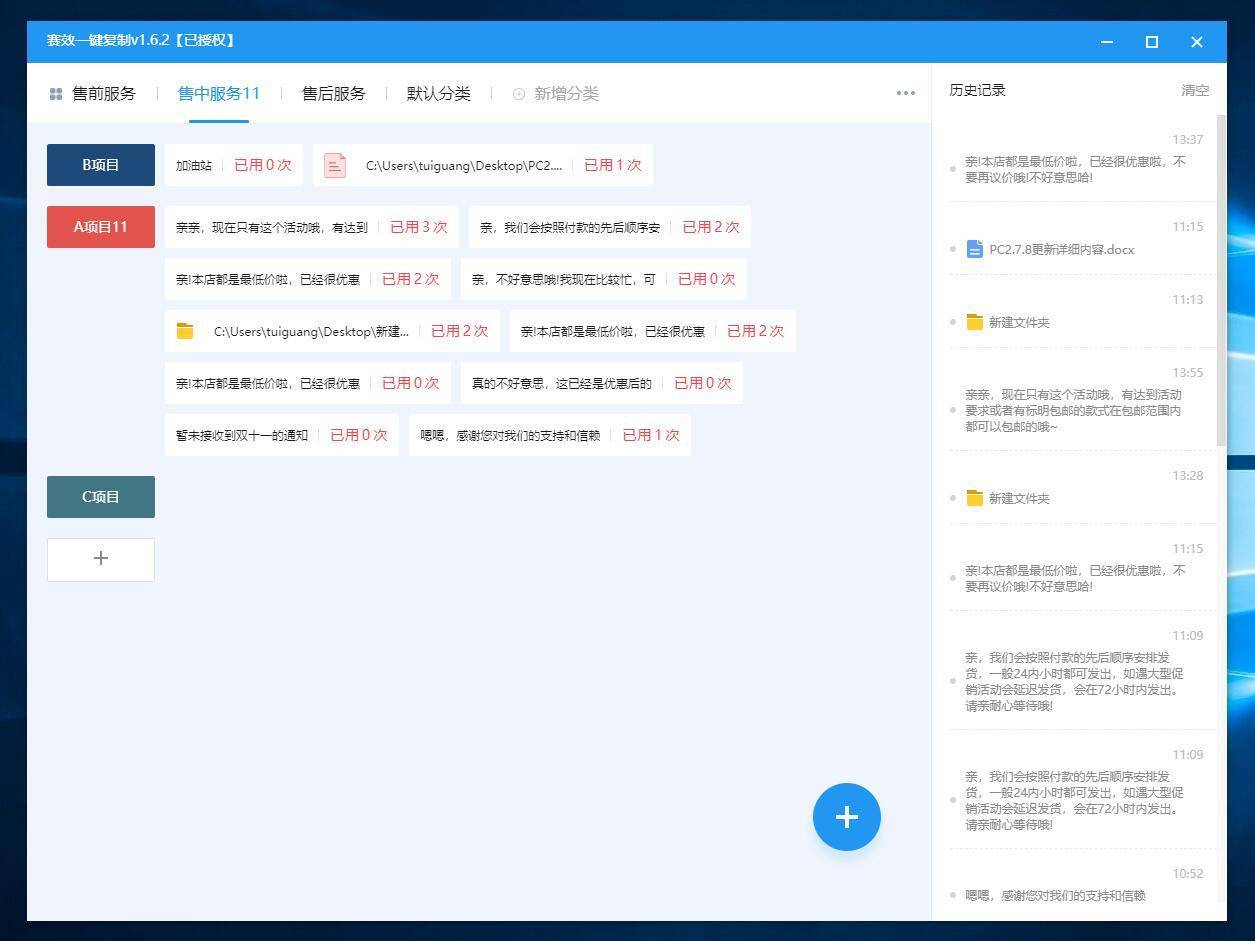Click 已用 1 次 label in B项目 row

tap(613, 165)
